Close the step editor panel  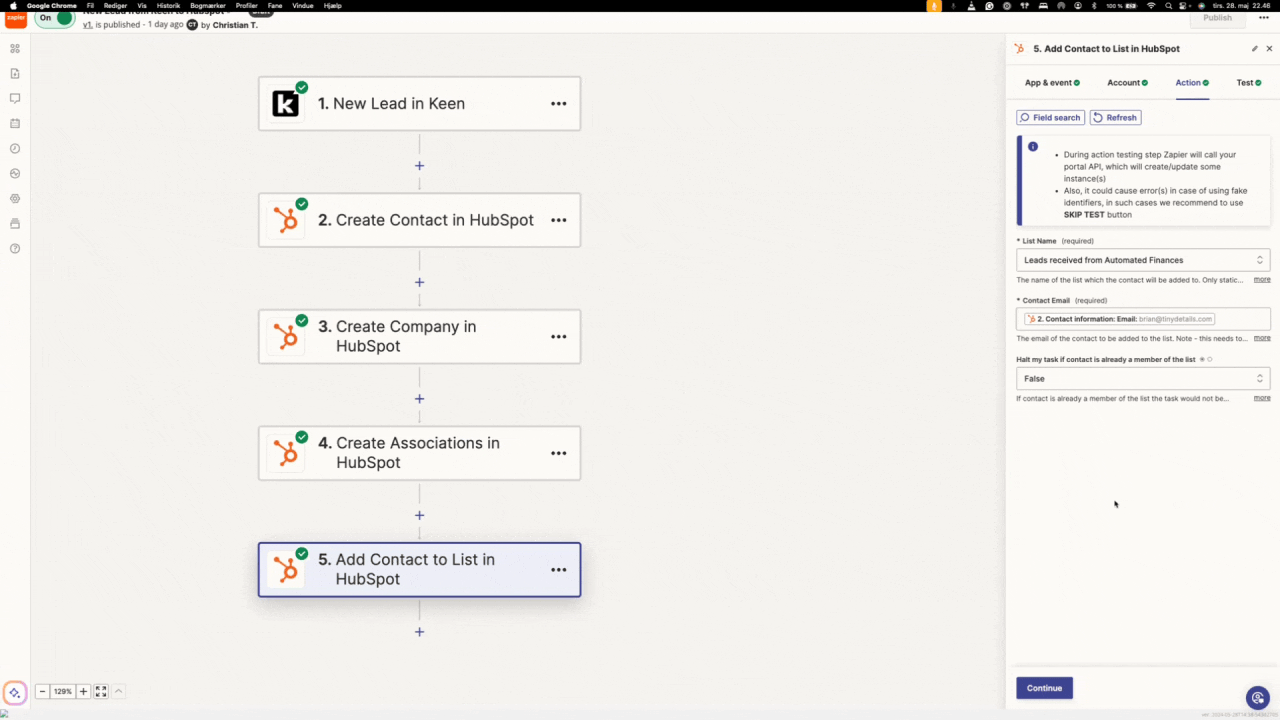click(1270, 48)
